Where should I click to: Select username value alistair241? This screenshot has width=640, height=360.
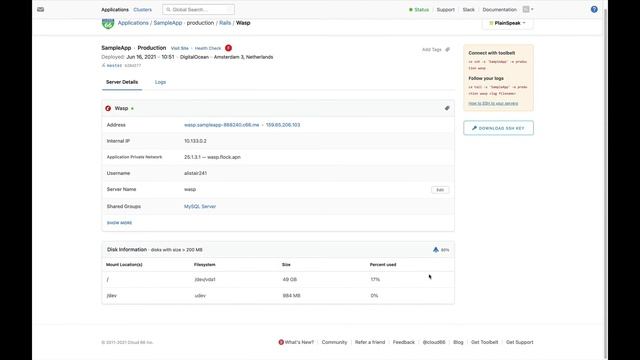point(196,173)
